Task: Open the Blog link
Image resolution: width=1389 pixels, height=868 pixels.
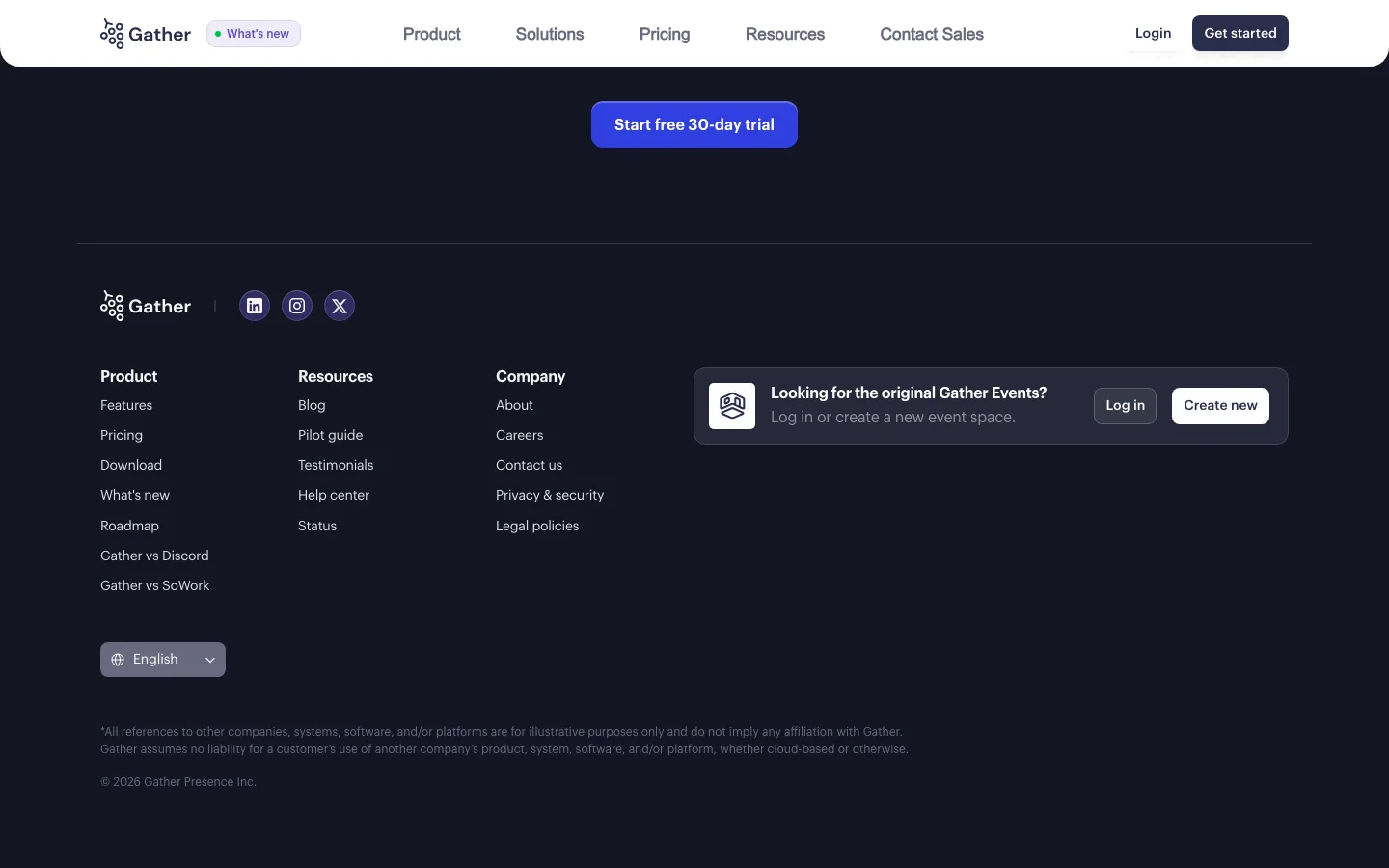Action: pos(312,405)
